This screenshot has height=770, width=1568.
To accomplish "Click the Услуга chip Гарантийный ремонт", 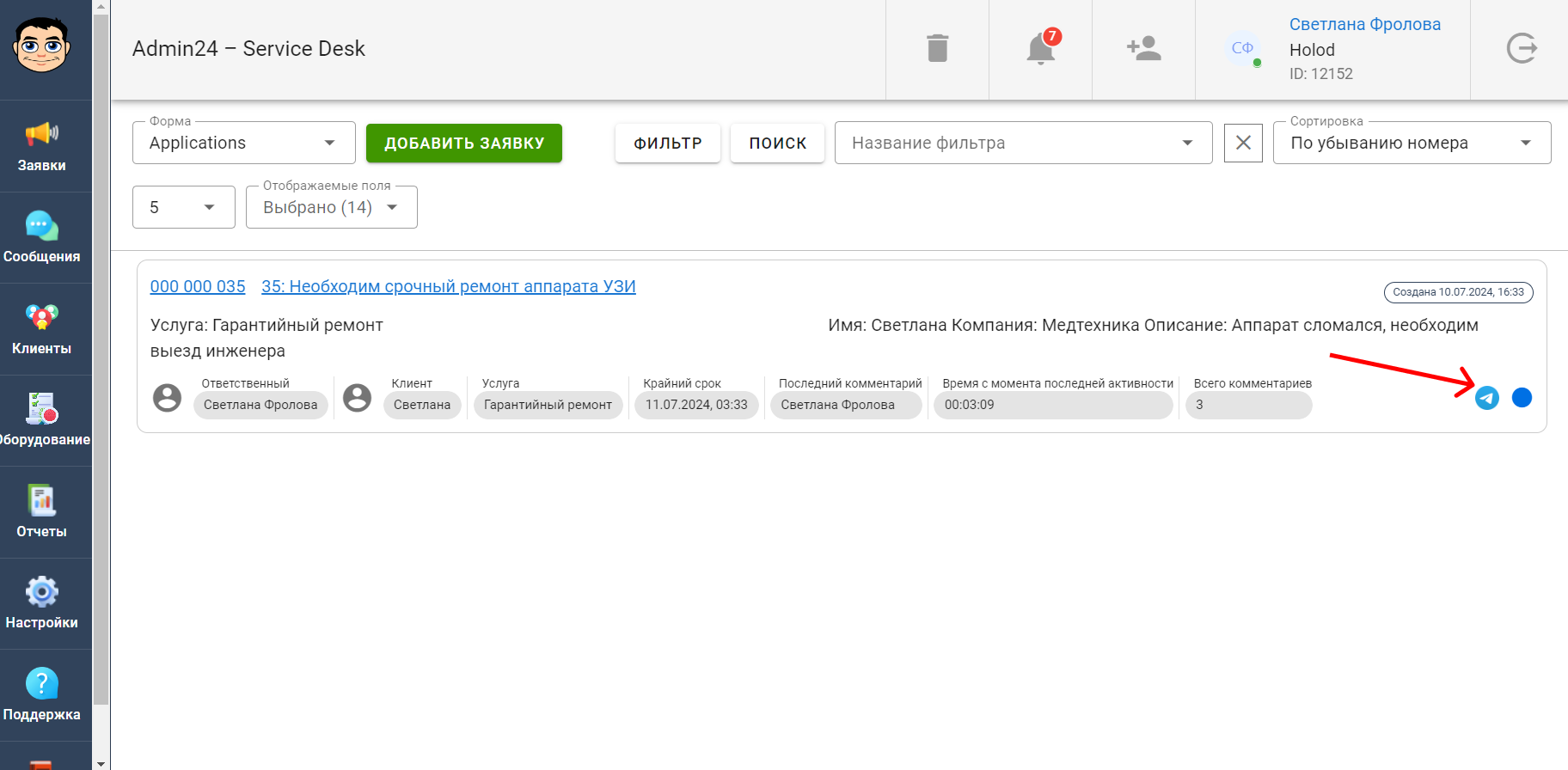I will tap(548, 405).
